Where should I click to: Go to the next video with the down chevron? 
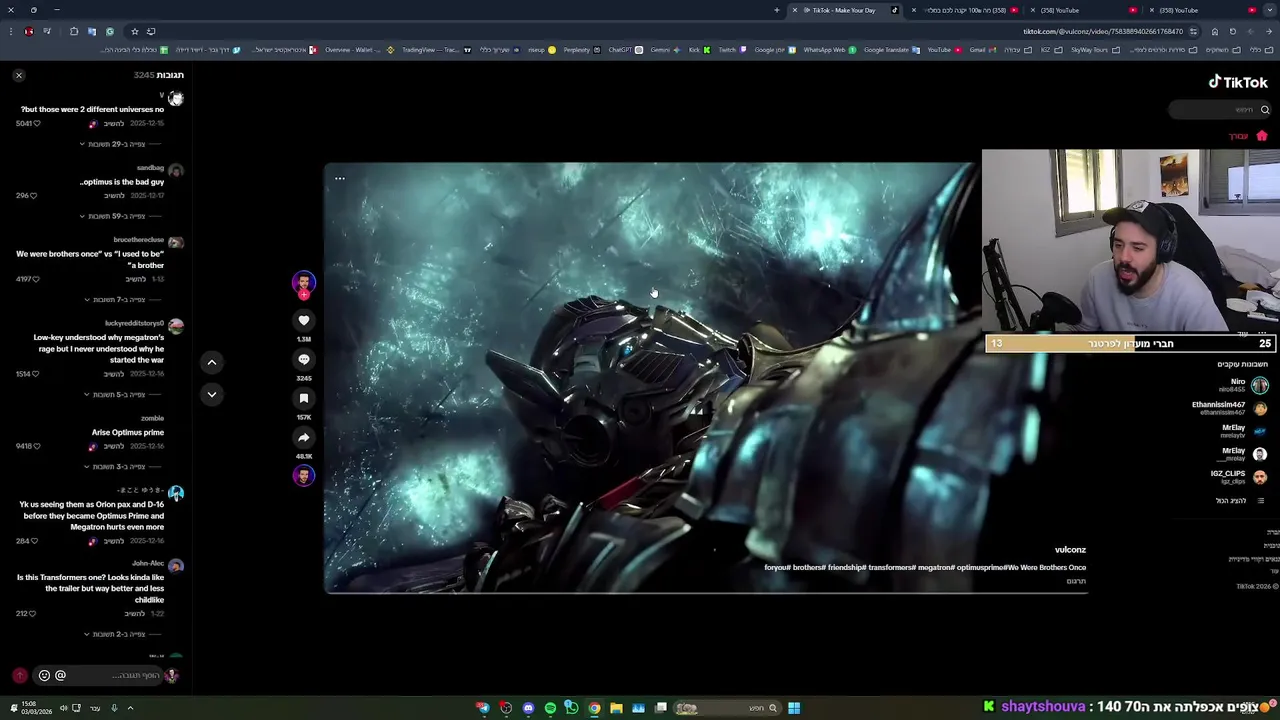click(x=212, y=395)
